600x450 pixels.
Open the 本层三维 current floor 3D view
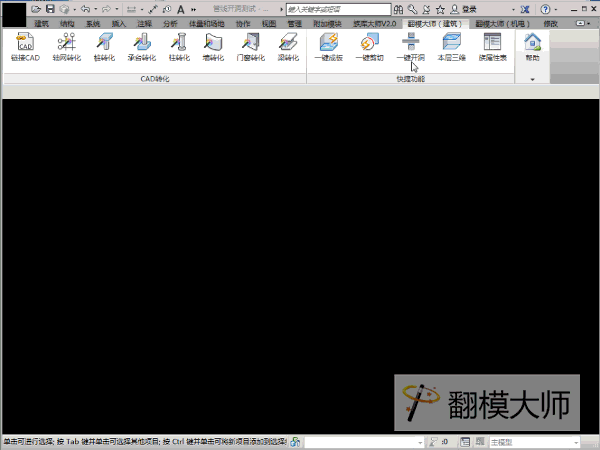451,46
